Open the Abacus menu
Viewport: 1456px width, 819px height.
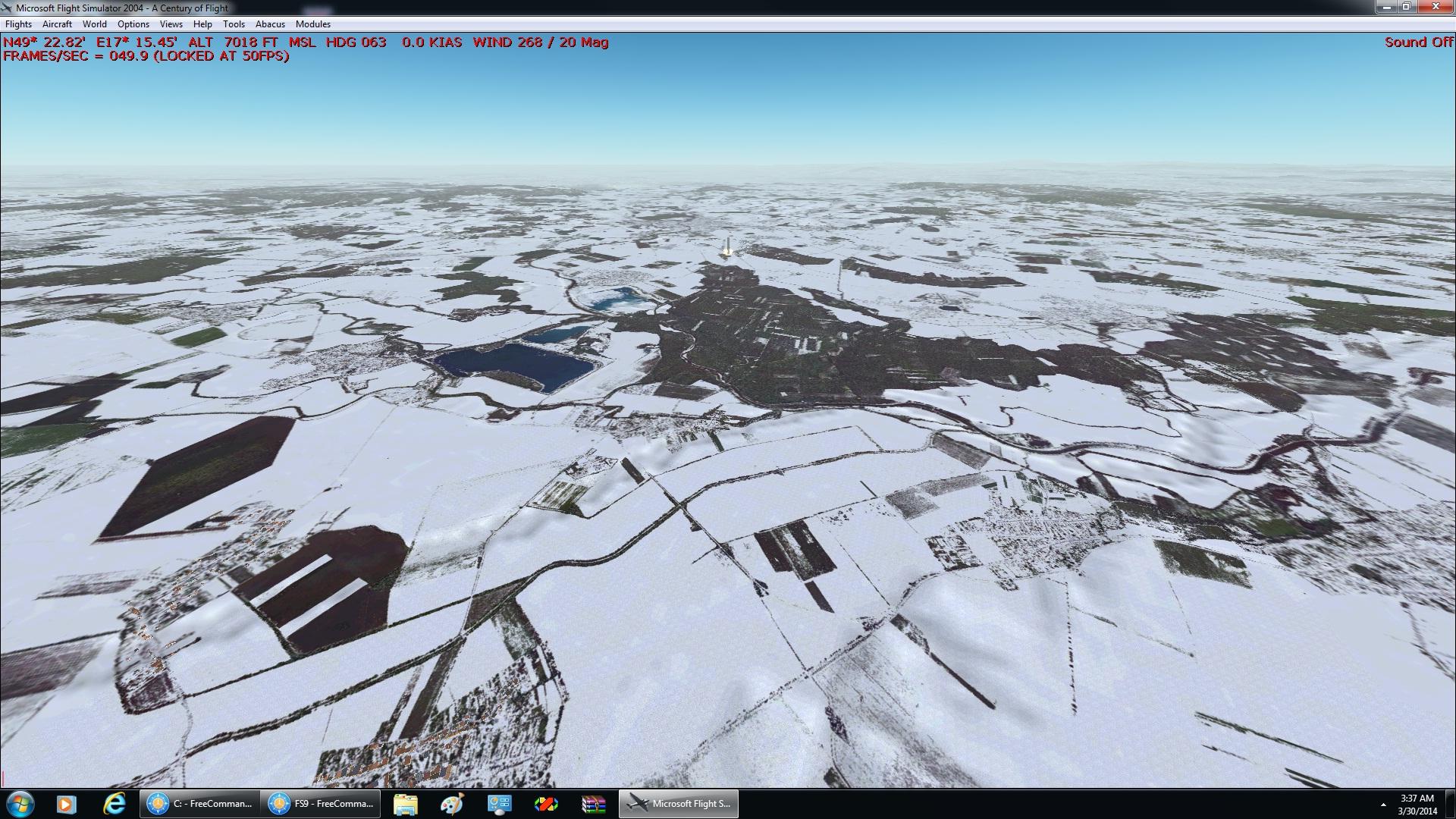click(271, 24)
